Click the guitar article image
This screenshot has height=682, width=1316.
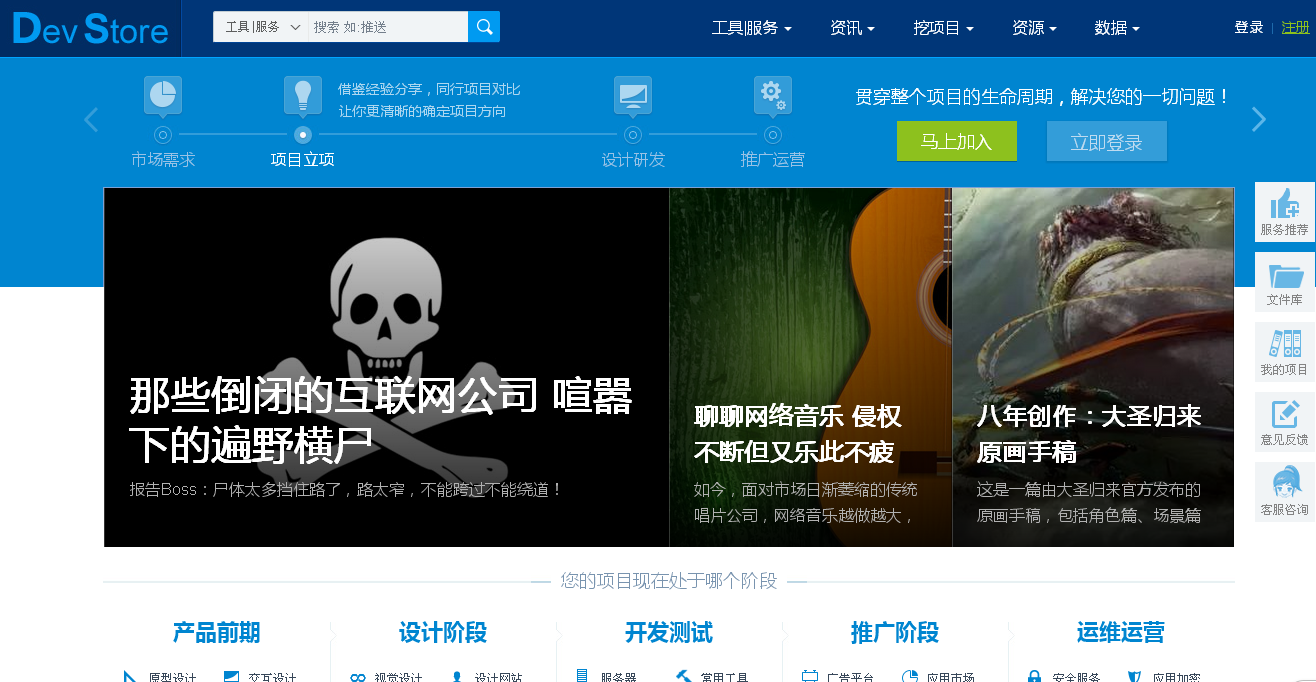(811, 367)
